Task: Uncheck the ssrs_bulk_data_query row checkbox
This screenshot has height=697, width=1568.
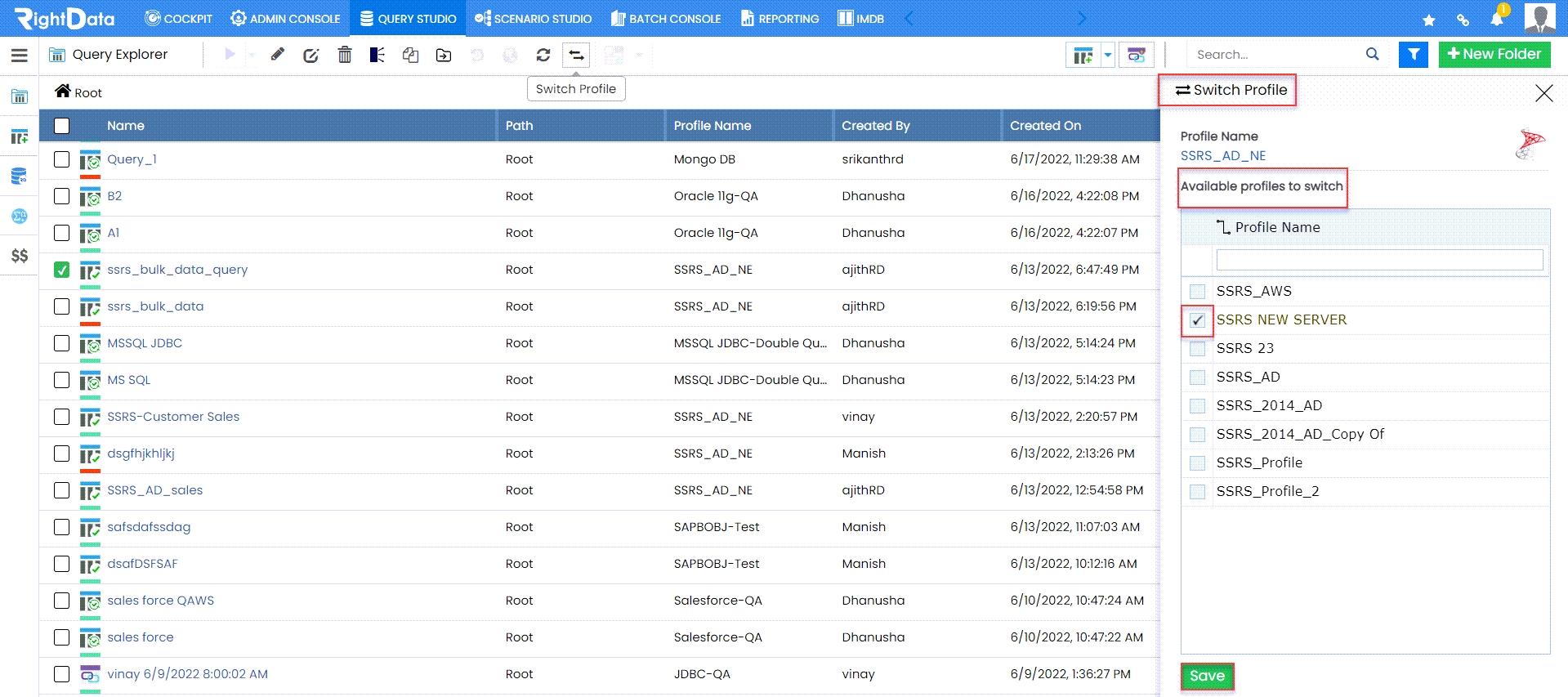Action: pos(61,270)
